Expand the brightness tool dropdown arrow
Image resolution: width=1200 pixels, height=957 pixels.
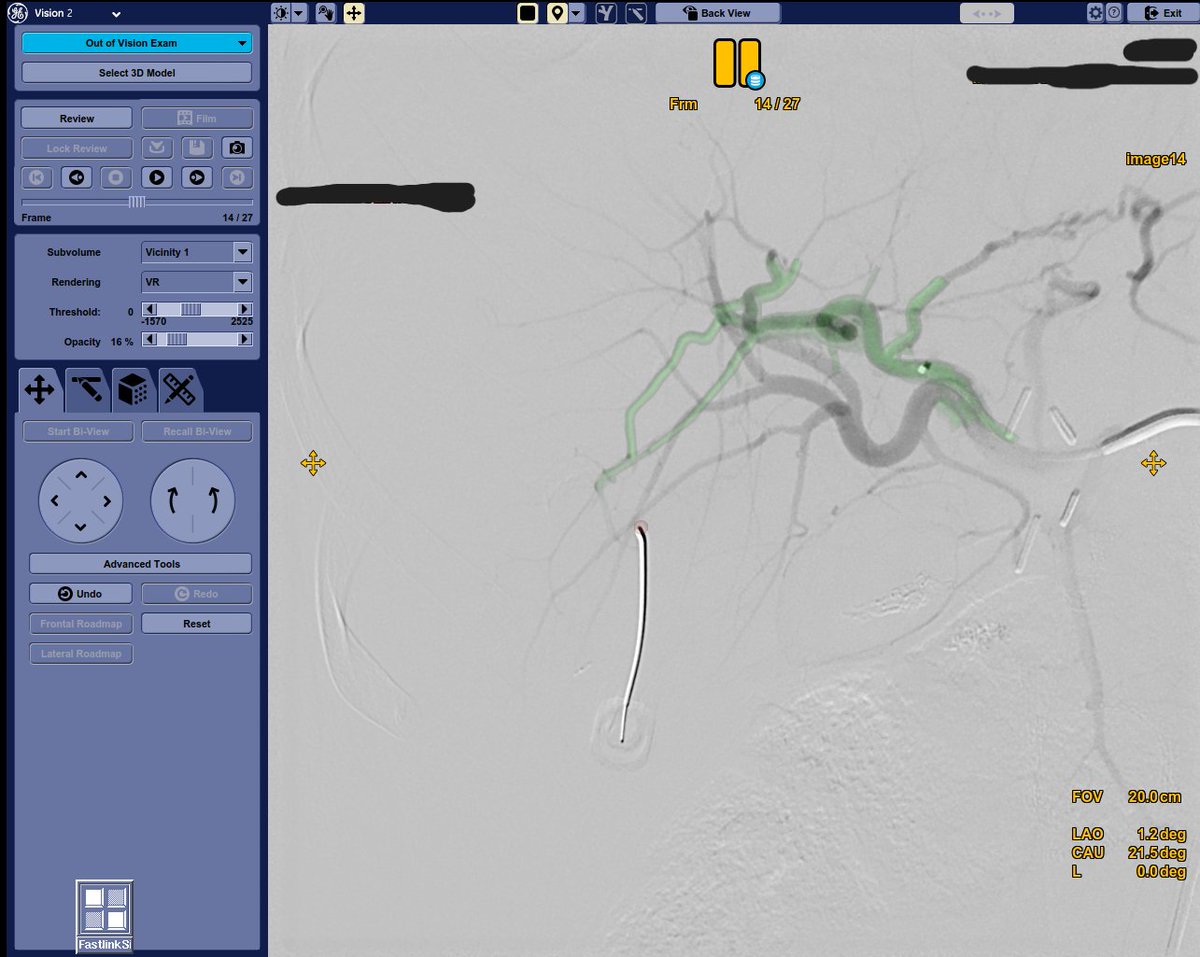(299, 13)
